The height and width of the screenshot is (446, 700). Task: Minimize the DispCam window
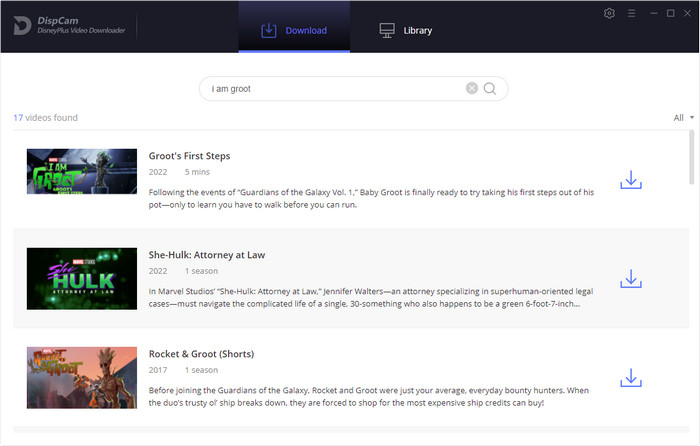[x=654, y=13]
